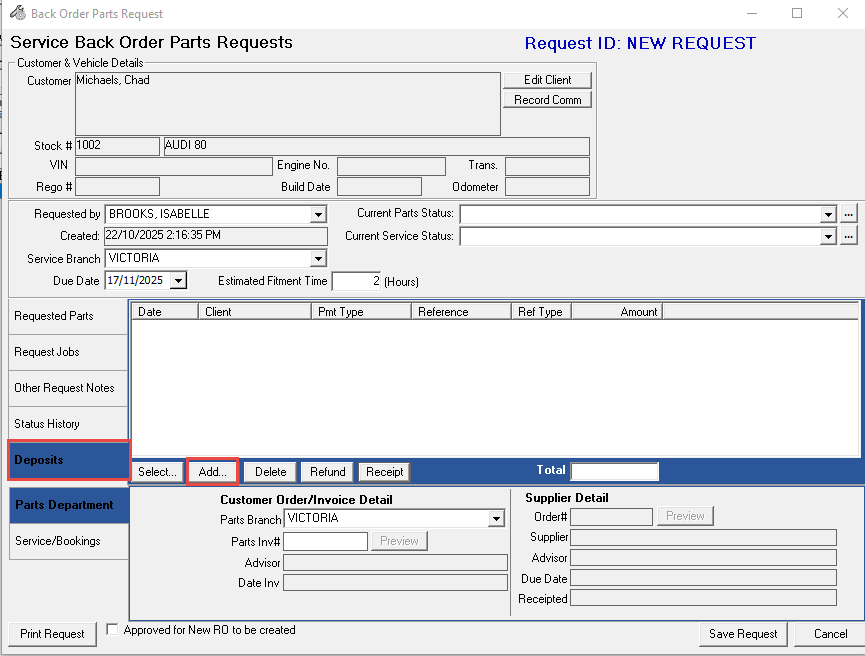Click the Edit Client button

[x=547, y=80]
